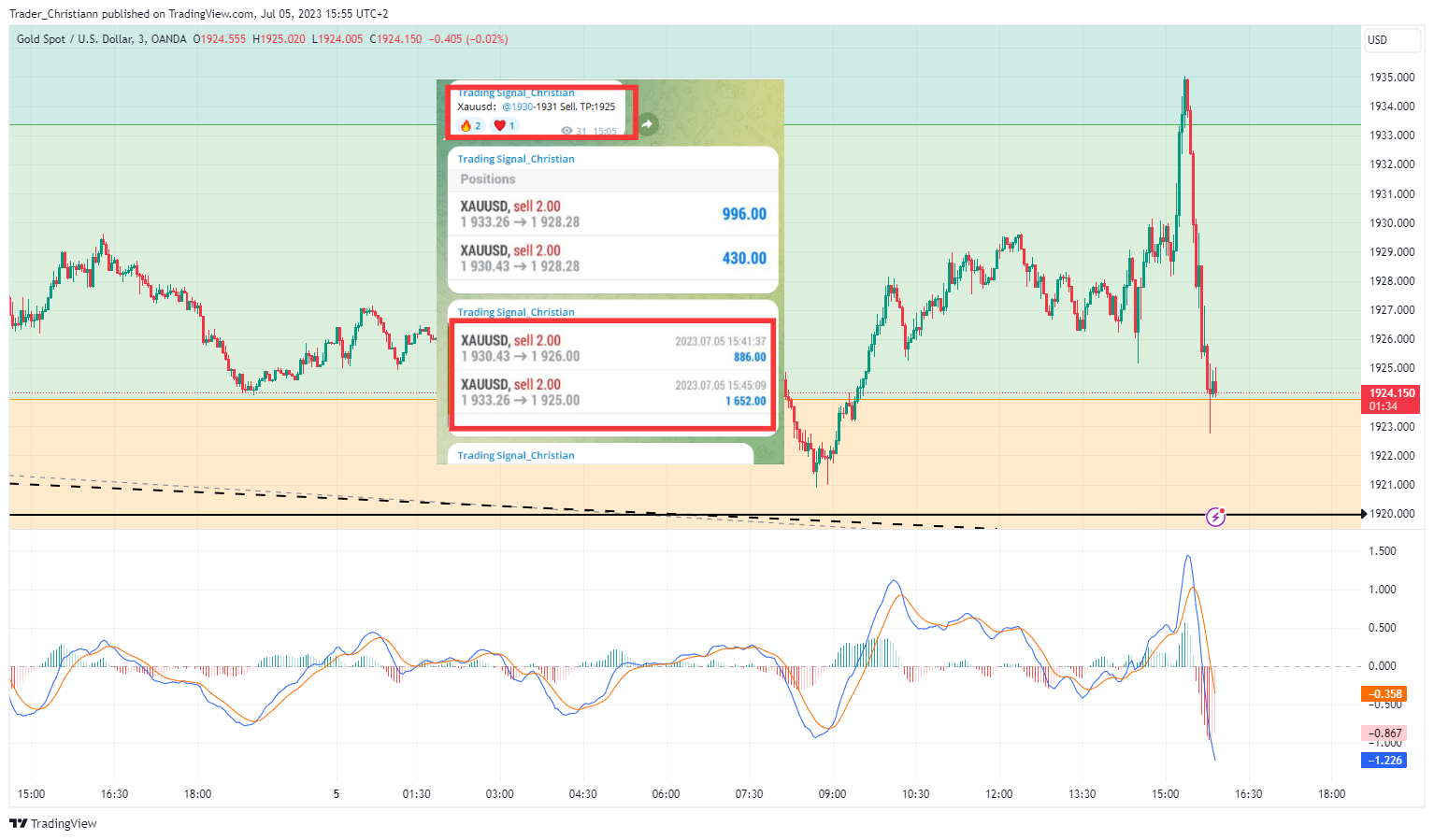Click the TradingView logo at bottom left

pyautogui.click(x=53, y=823)
